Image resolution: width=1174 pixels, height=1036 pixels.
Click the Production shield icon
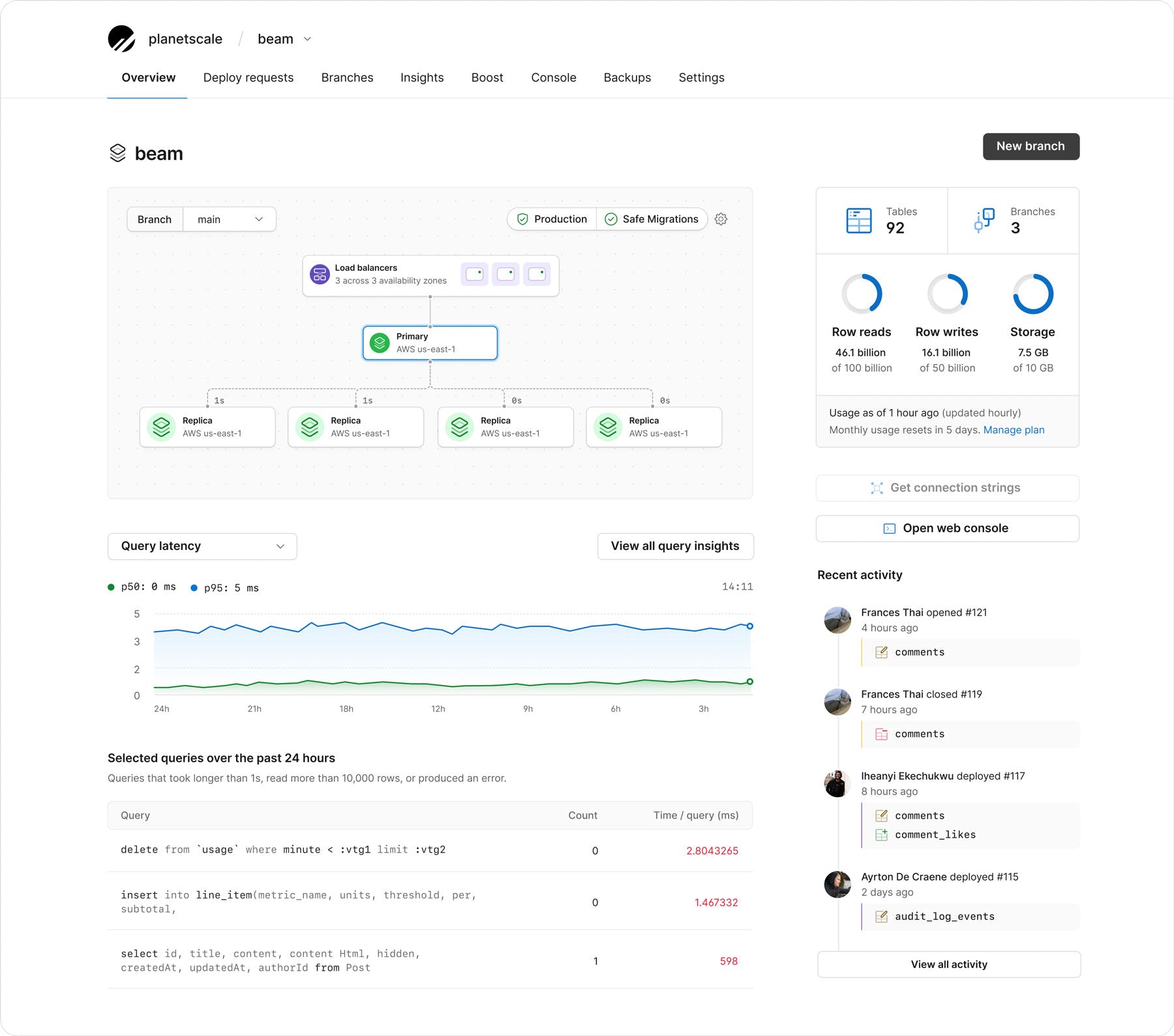[x=522, y=219]
